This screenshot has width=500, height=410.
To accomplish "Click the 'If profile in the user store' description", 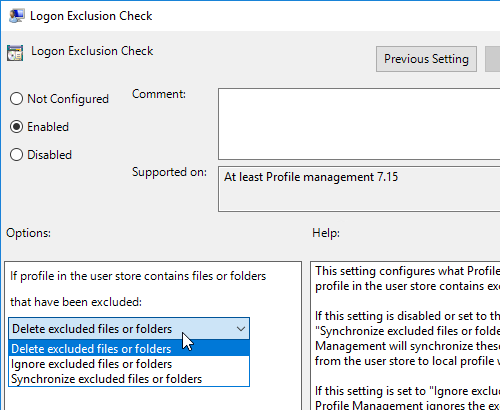I will click(x=138, y=289).
